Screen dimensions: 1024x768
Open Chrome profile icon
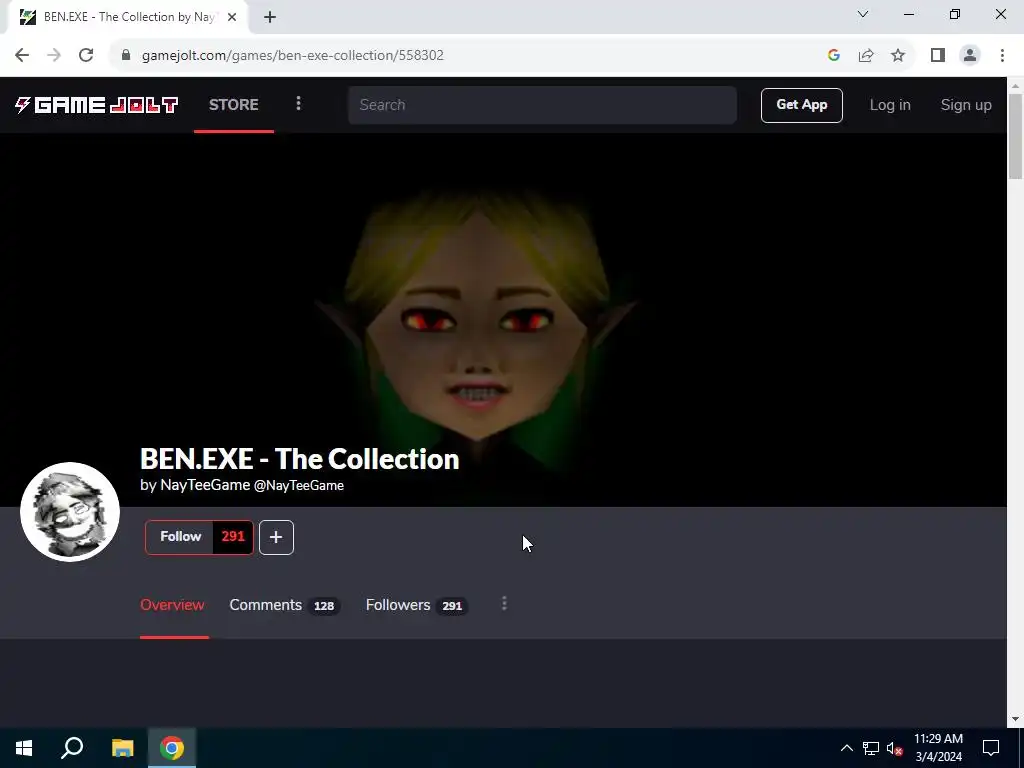(x=970, y=56)
